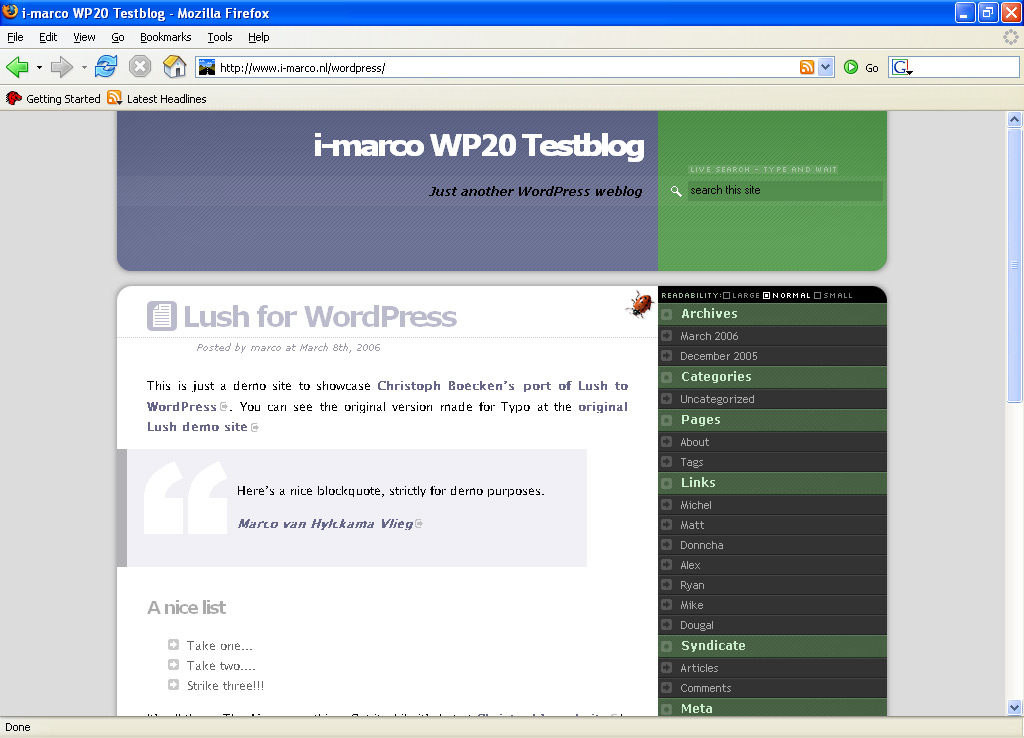Open the Home page icon
1024x738 pixels.
tap(174, 67)
